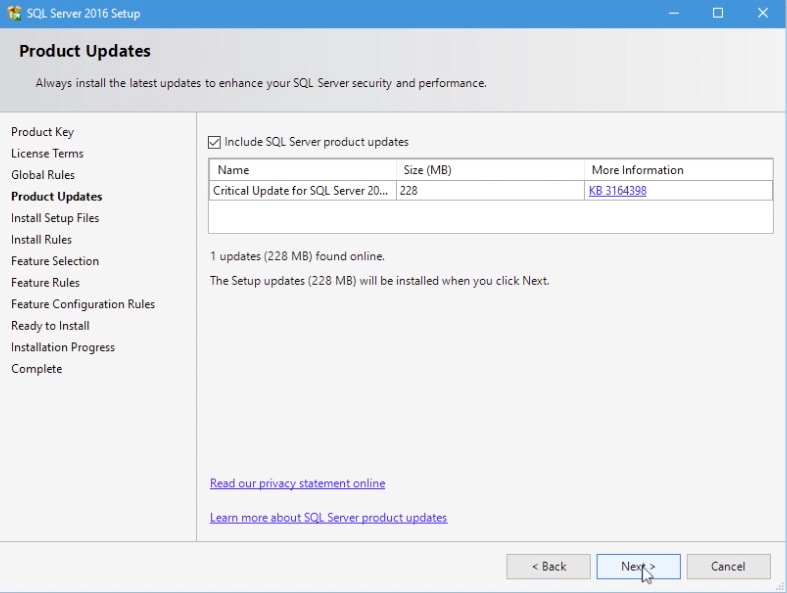Minimize the SQL Server 2016 Setup window
Viewport: 787px width, 593px height.
(674, 13)
